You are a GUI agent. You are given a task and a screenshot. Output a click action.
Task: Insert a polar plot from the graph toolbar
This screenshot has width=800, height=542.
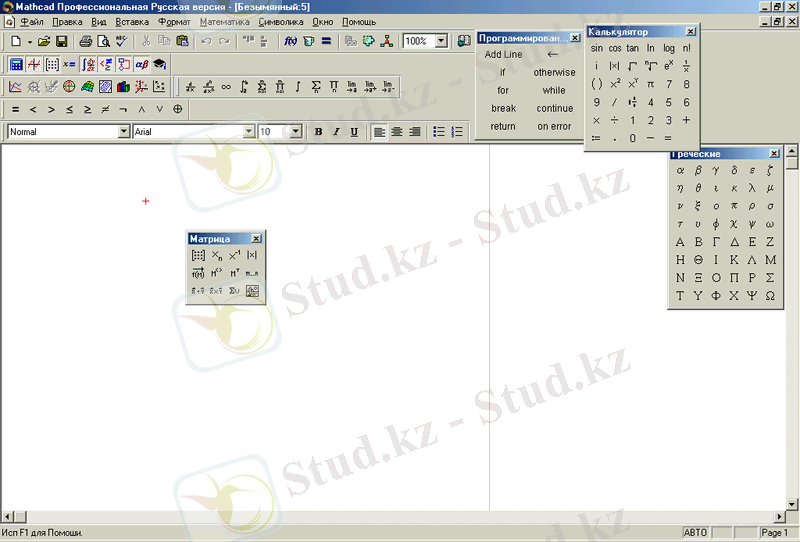click(x=69, y=87)
